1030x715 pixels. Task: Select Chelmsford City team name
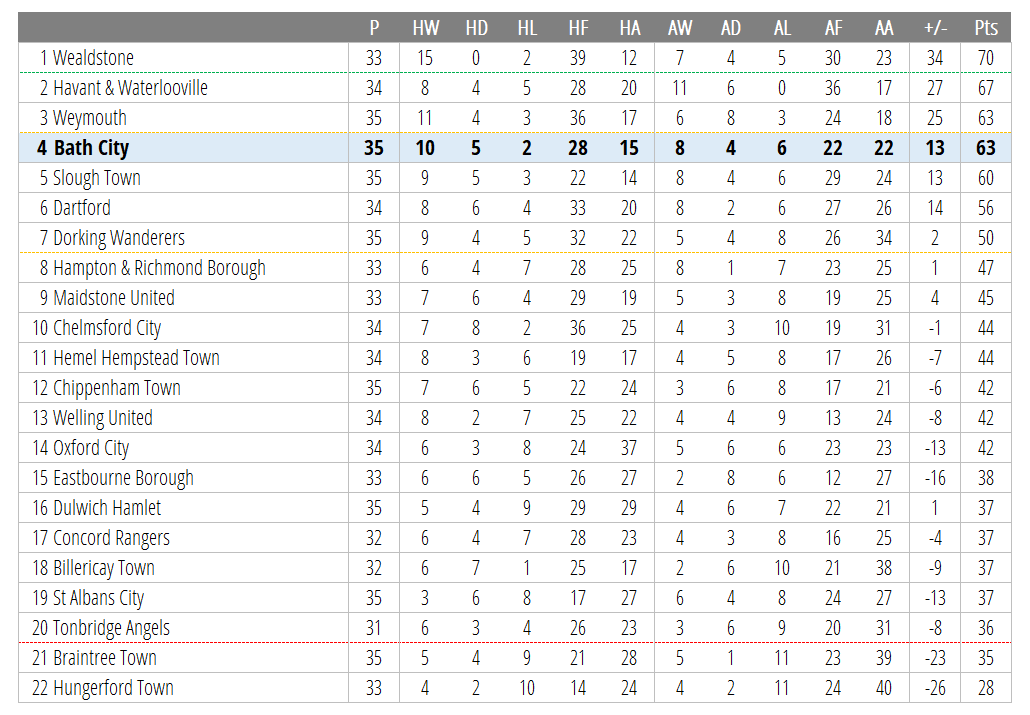point(107,328)
